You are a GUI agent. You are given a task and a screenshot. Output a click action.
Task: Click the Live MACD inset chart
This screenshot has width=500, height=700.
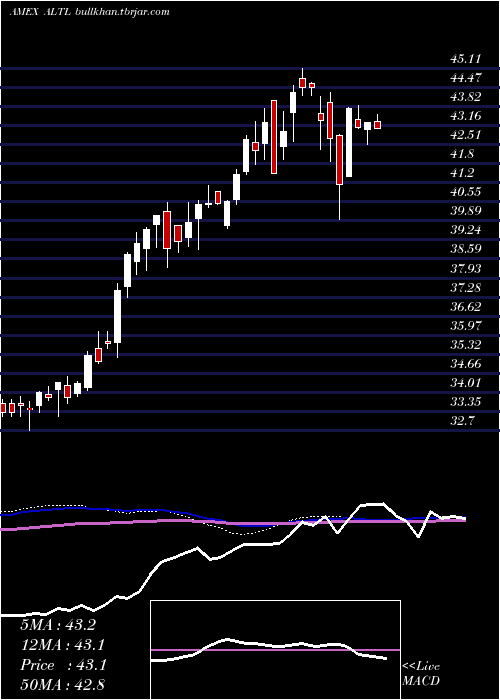click(x=275, y=650)
